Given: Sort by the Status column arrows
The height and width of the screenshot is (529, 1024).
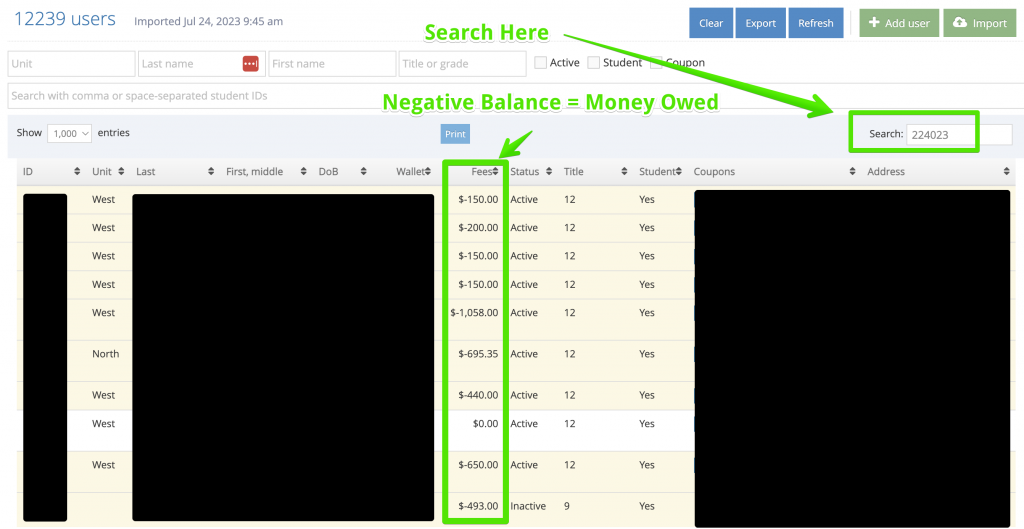Looking at the screenshot, I should click(549, 172).
